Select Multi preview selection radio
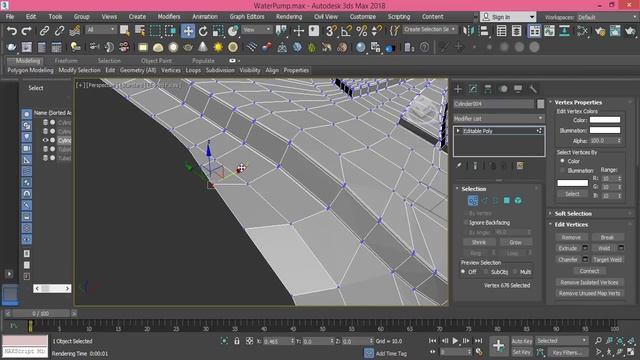This screenshot has height=360, width=640. [x=515, y=271]
